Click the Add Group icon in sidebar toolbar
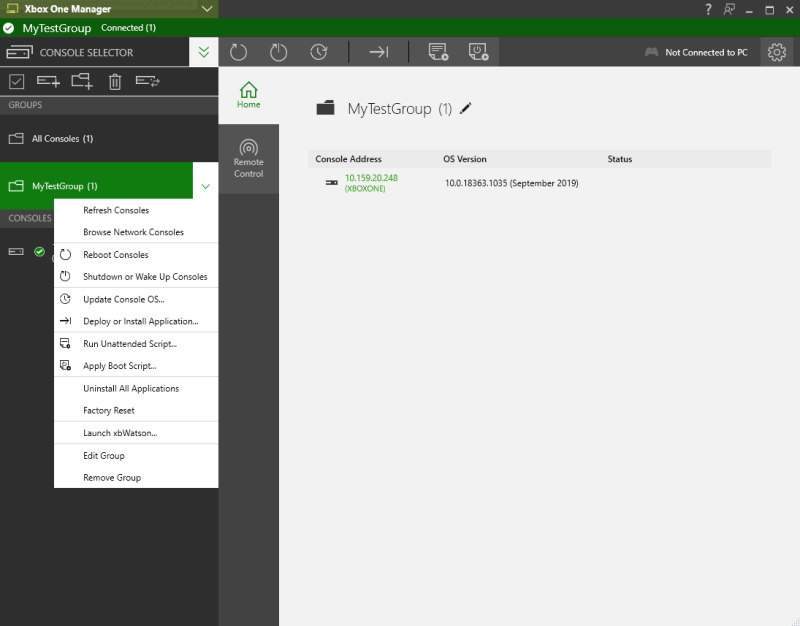Viewport: 800px width, 626px height. point(82,81)
